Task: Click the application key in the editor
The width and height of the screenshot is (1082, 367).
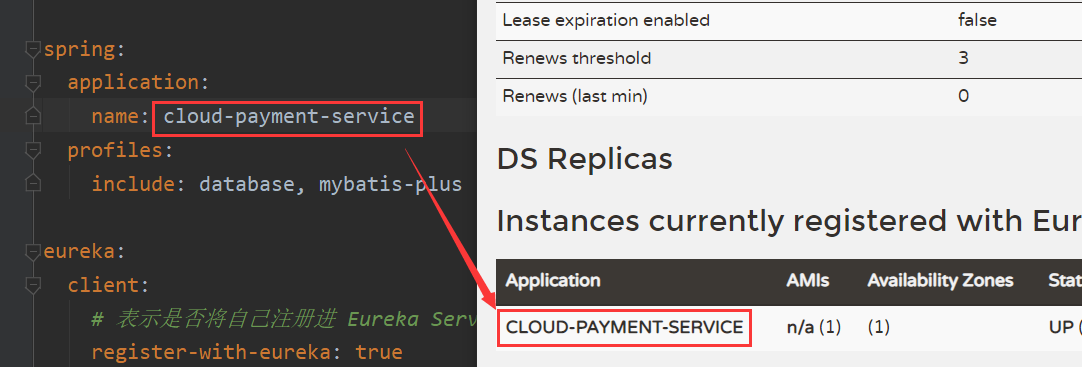Action: (134, 83)
